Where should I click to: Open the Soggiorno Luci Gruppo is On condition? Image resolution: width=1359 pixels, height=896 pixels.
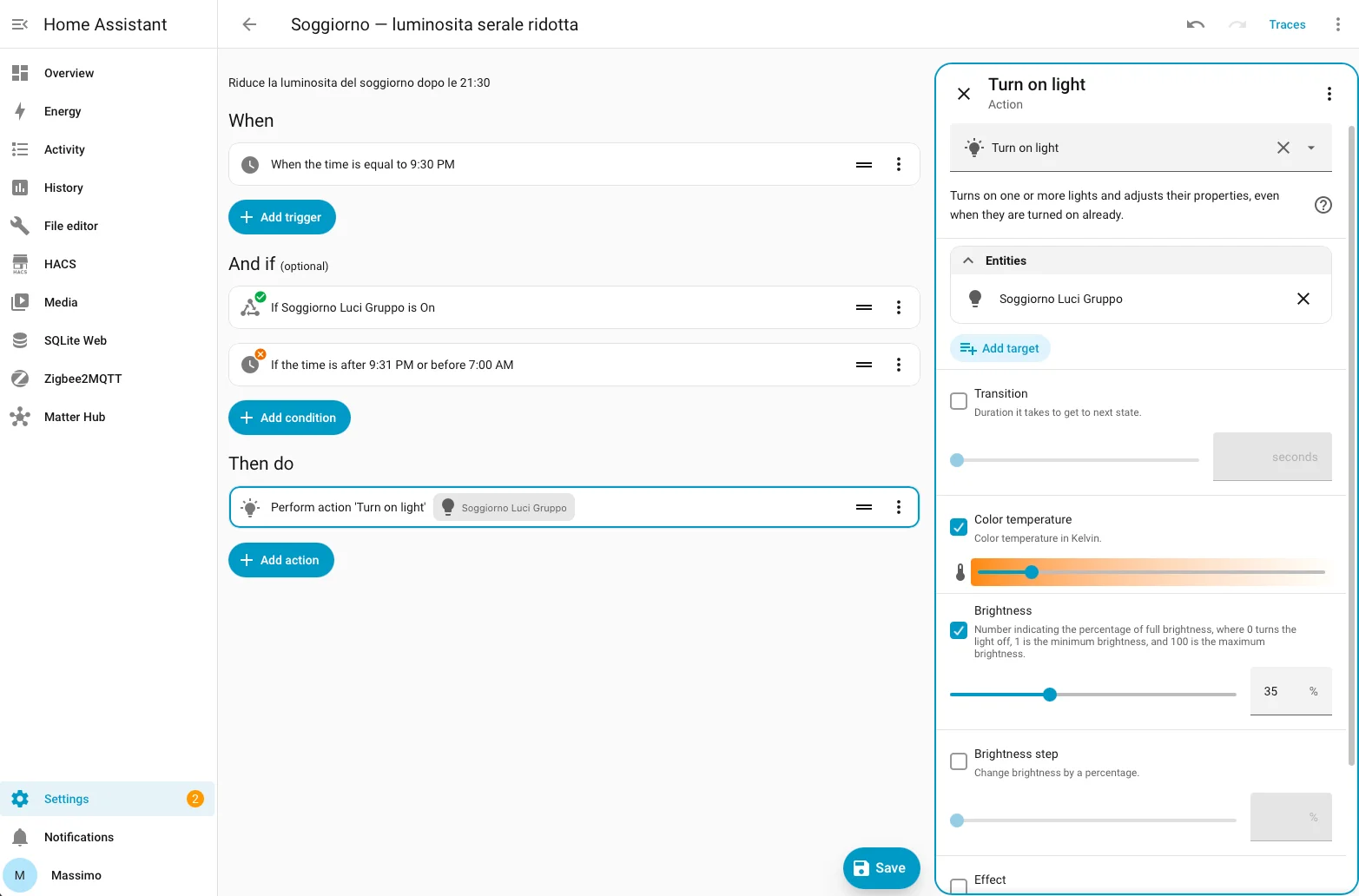(573, 307)
